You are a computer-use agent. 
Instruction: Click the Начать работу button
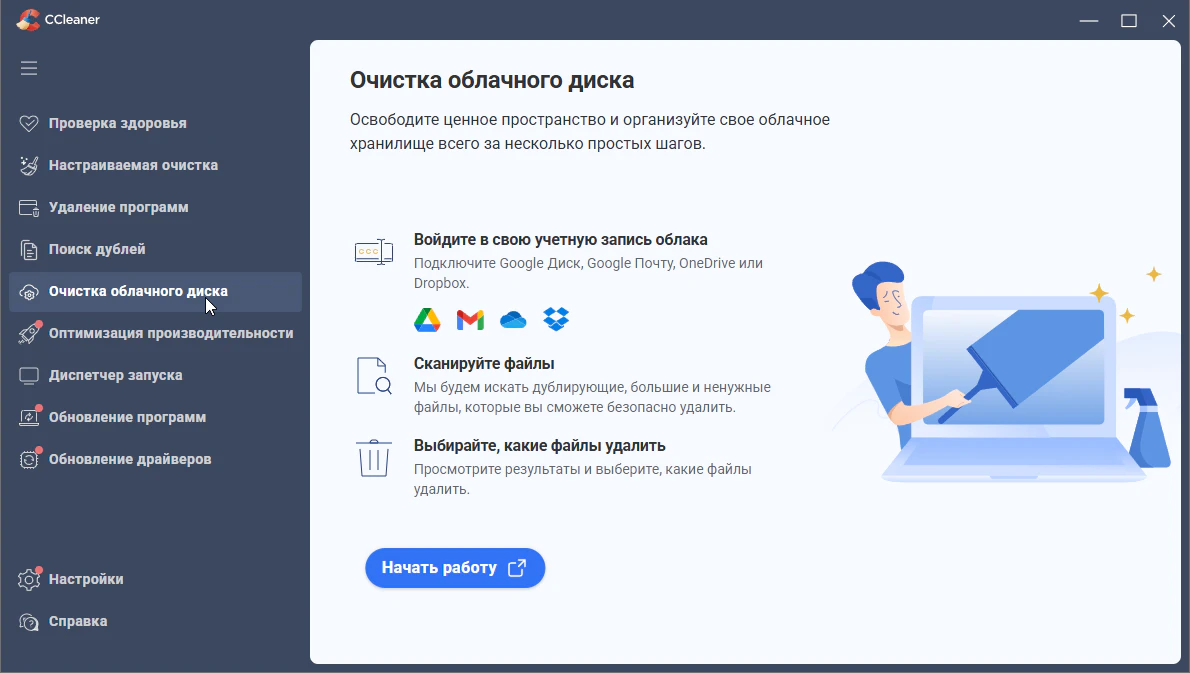[455, 568]
